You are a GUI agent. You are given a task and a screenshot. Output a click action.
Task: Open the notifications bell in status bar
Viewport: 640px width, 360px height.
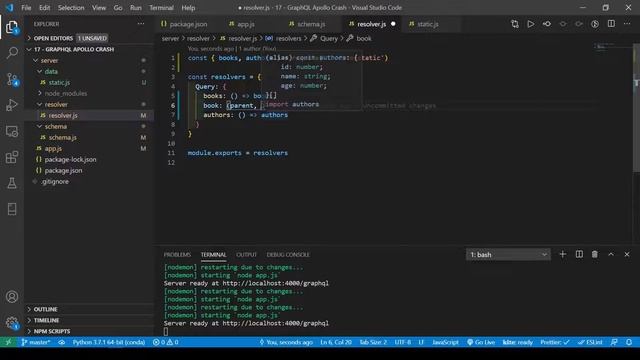click(629, 342)
